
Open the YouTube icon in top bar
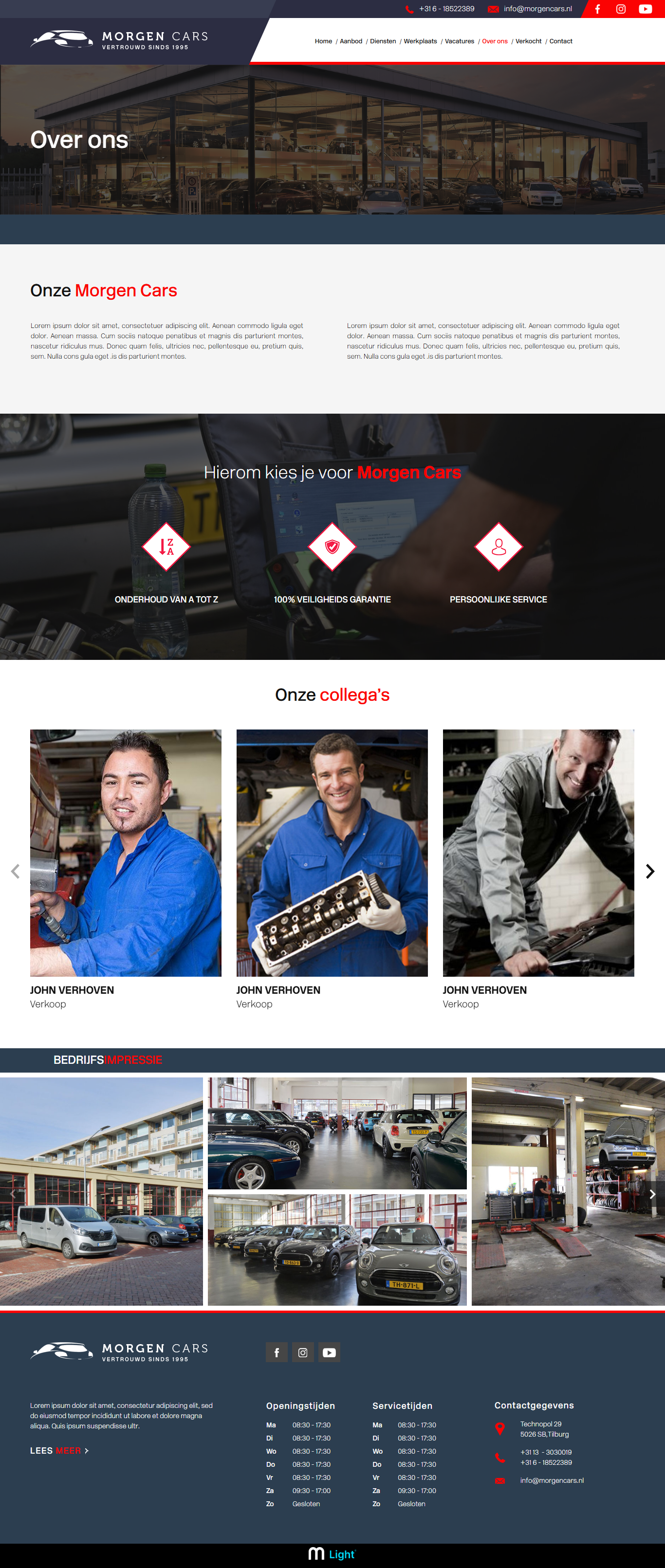pos(645,9)
